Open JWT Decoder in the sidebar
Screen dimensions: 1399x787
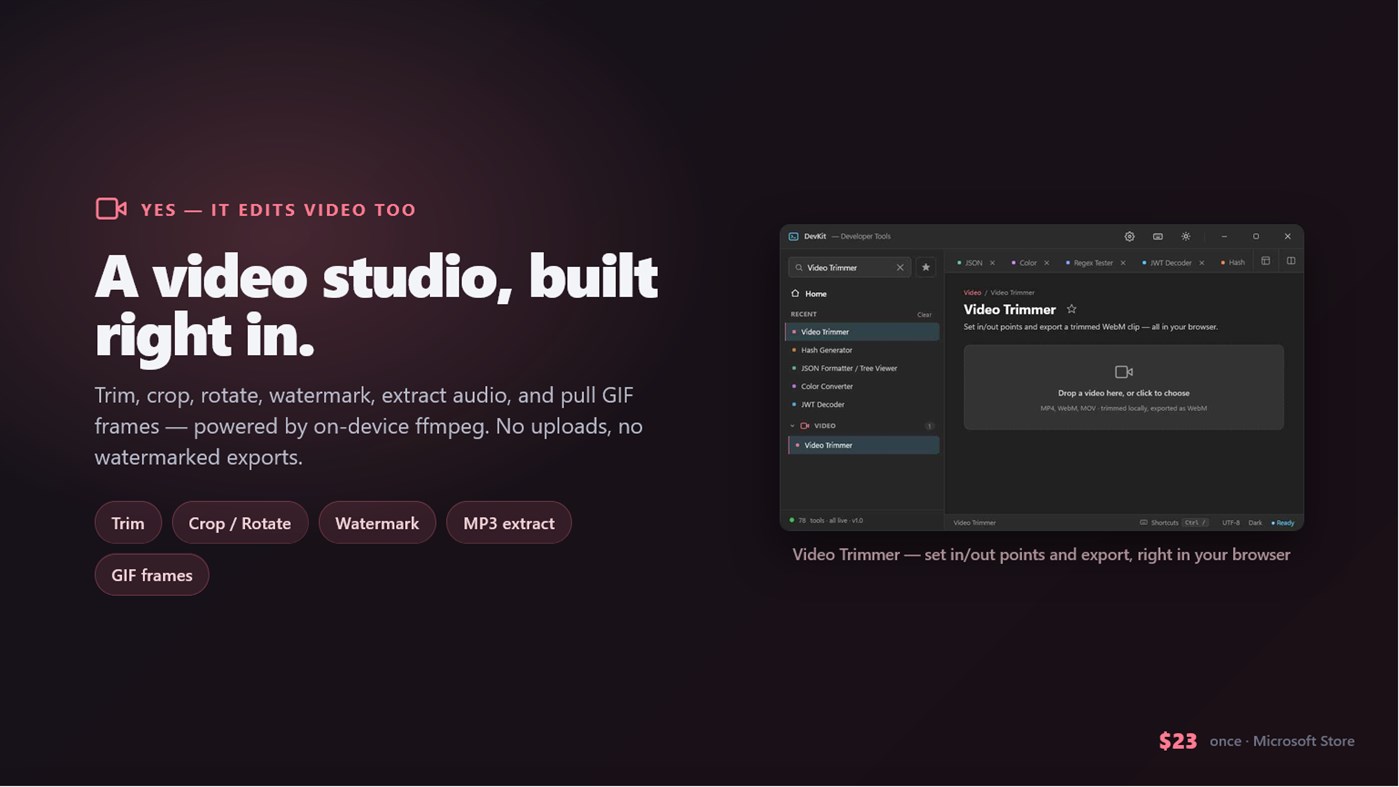pyautogui.click(x=862, y=405)
